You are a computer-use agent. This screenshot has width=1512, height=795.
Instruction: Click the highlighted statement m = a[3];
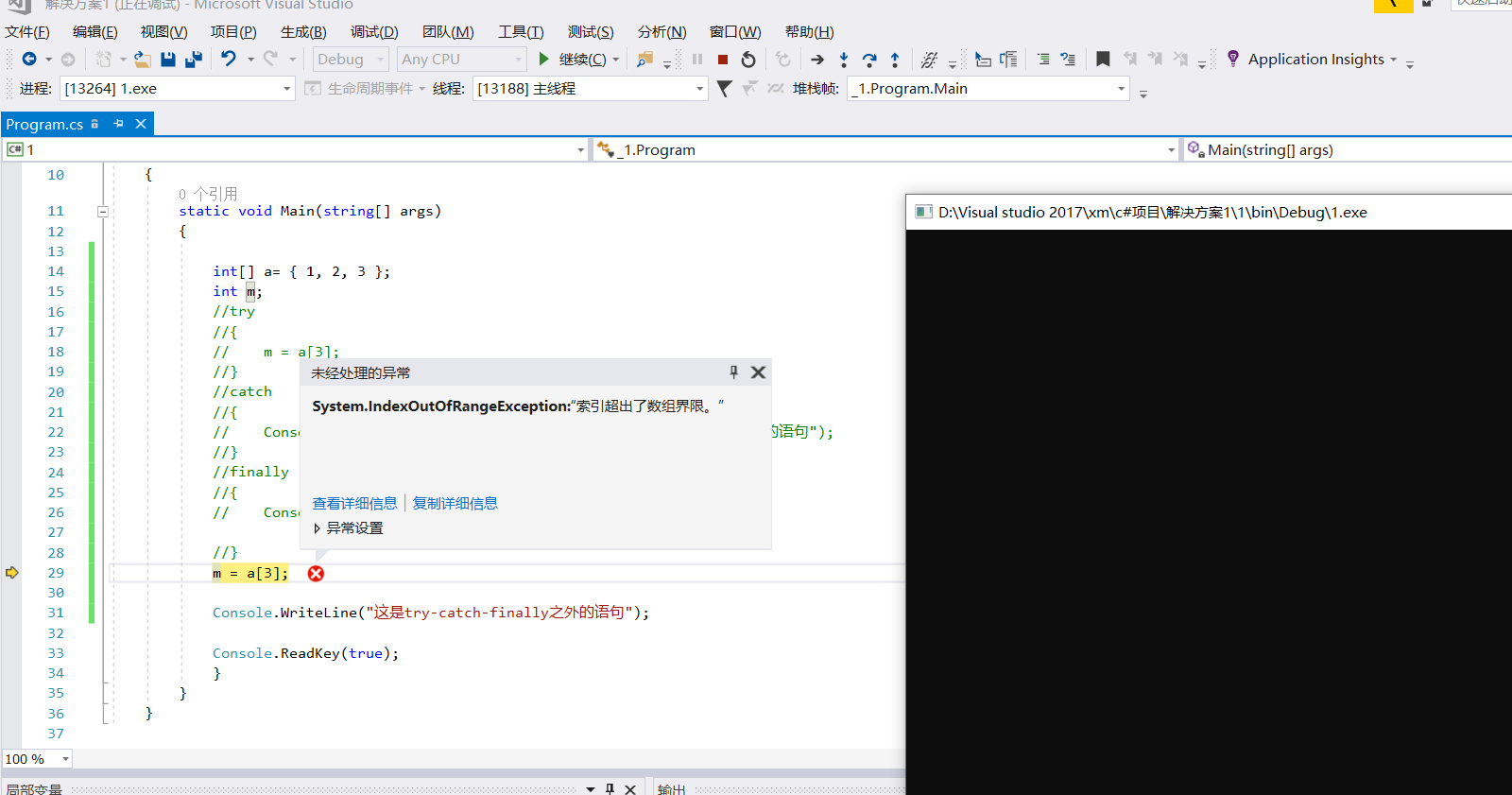point(250,574)
